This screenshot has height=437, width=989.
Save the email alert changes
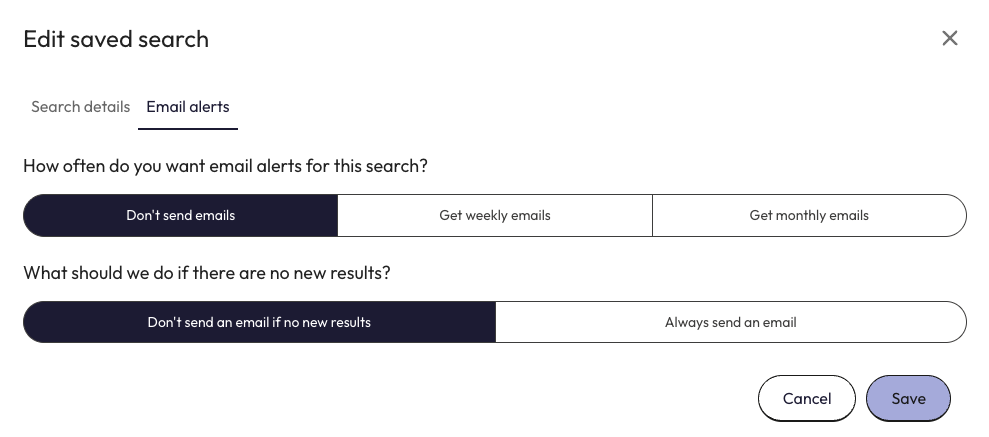tap(908, 398)
